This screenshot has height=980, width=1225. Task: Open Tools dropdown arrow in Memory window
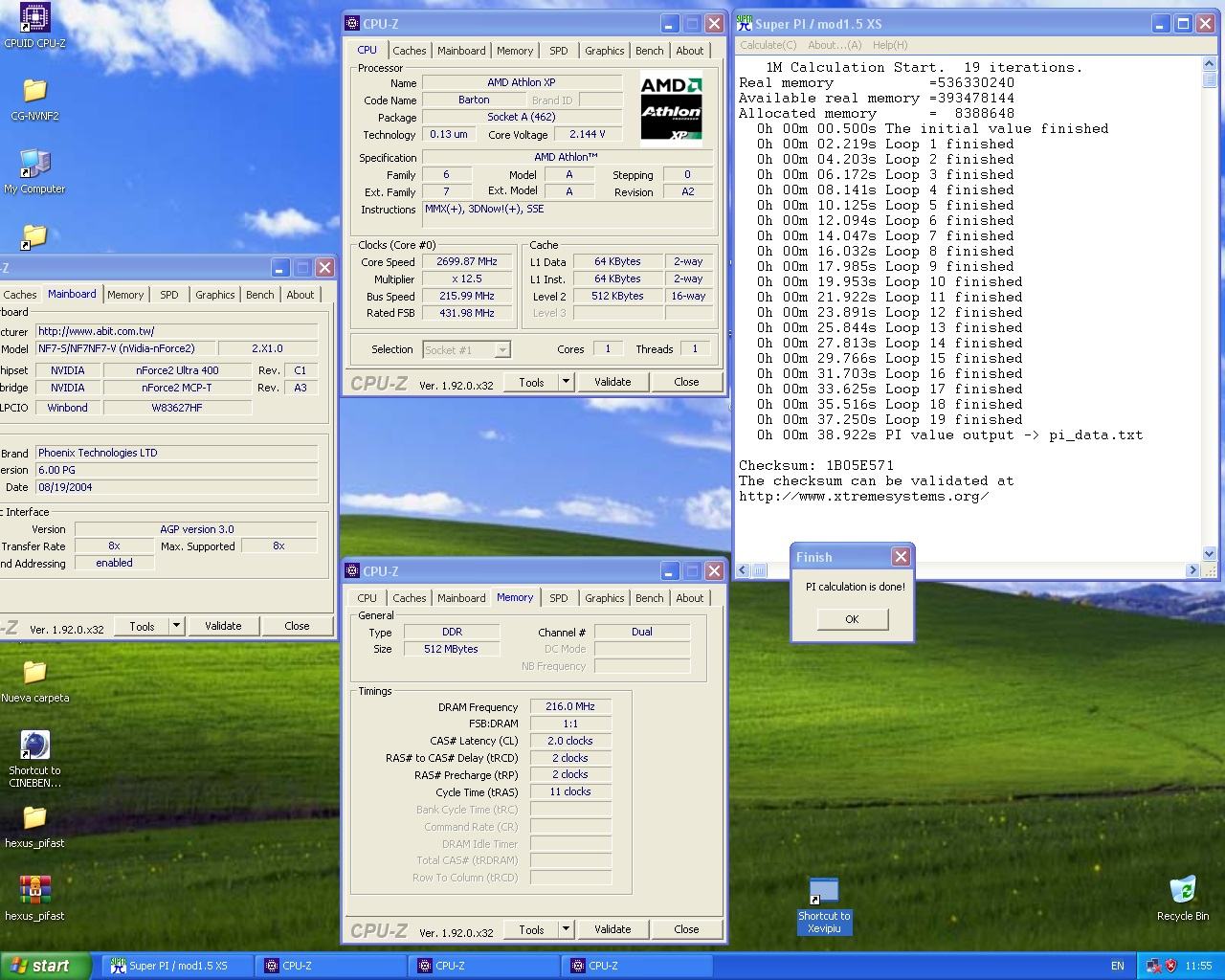click(566, 929)
